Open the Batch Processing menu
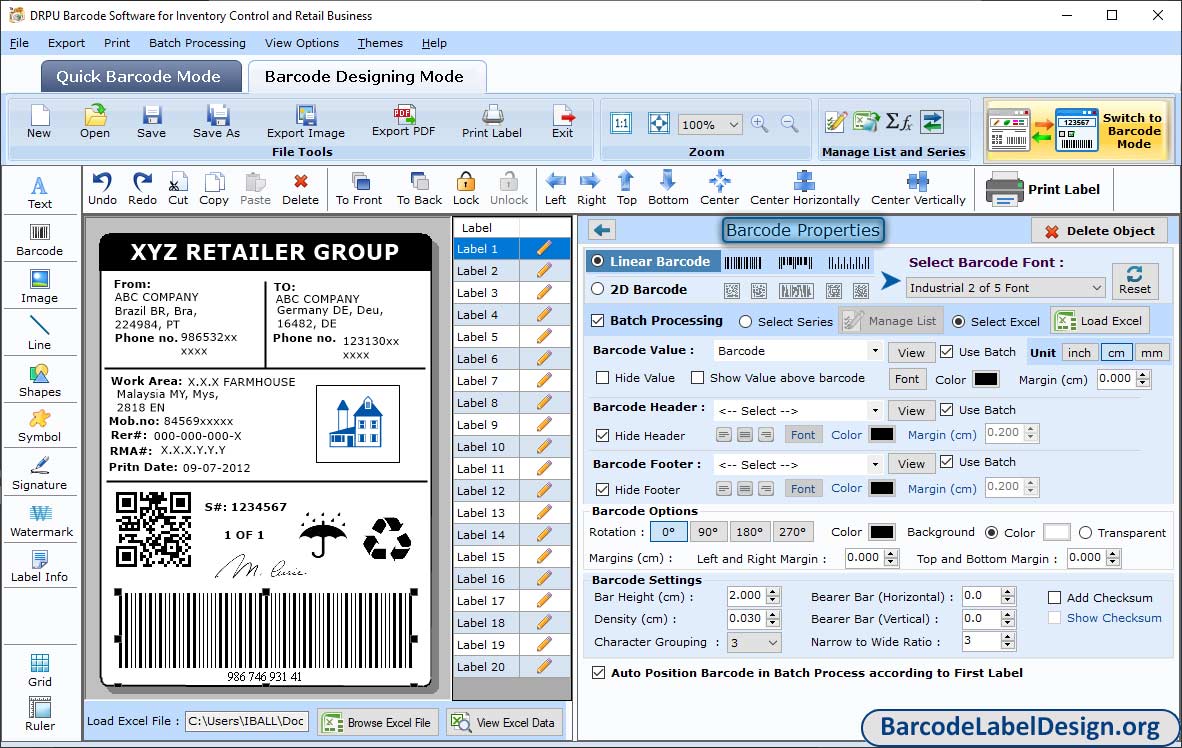Screen dimensions: 1182x748 click(197, 43)
